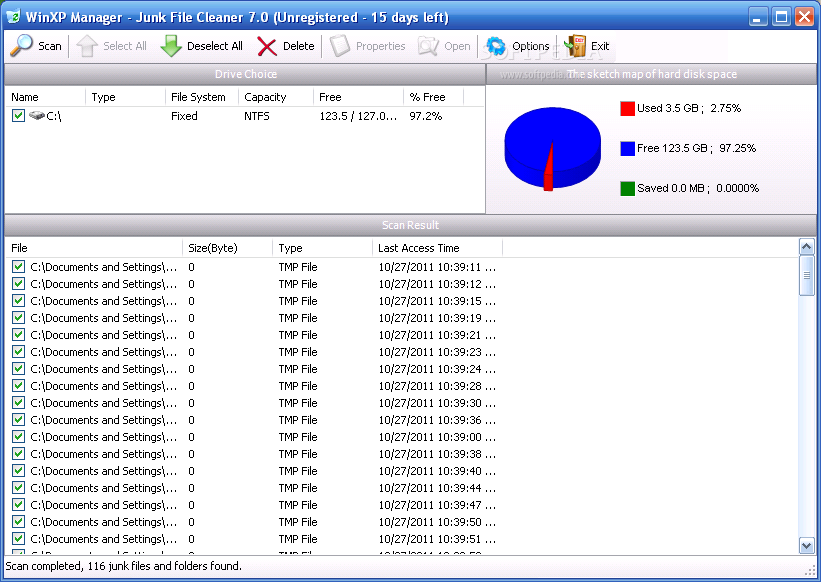The image size is (821, 582).
Task: Click the Scan button label
Action: coord(50,46)
